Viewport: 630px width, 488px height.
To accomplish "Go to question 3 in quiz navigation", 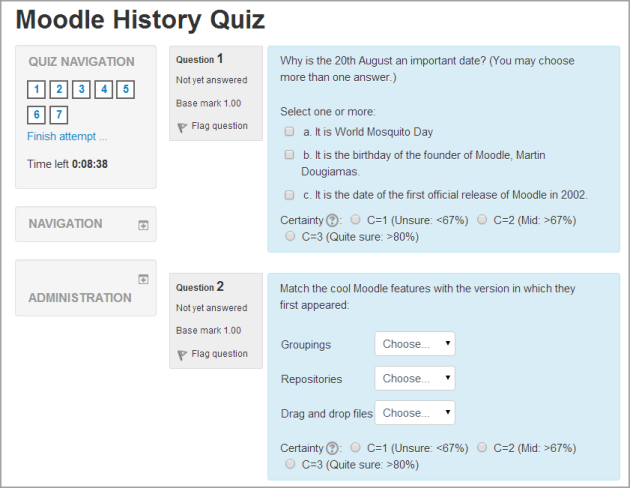I will point(81,90).
